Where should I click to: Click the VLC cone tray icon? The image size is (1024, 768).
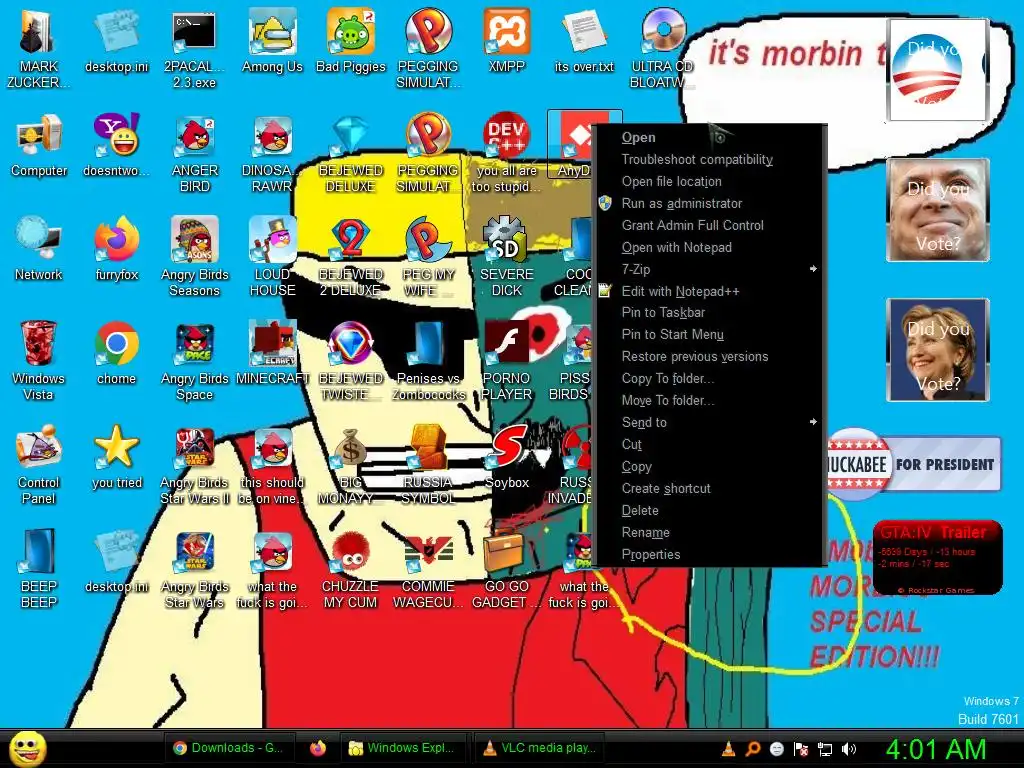[728, 749]
